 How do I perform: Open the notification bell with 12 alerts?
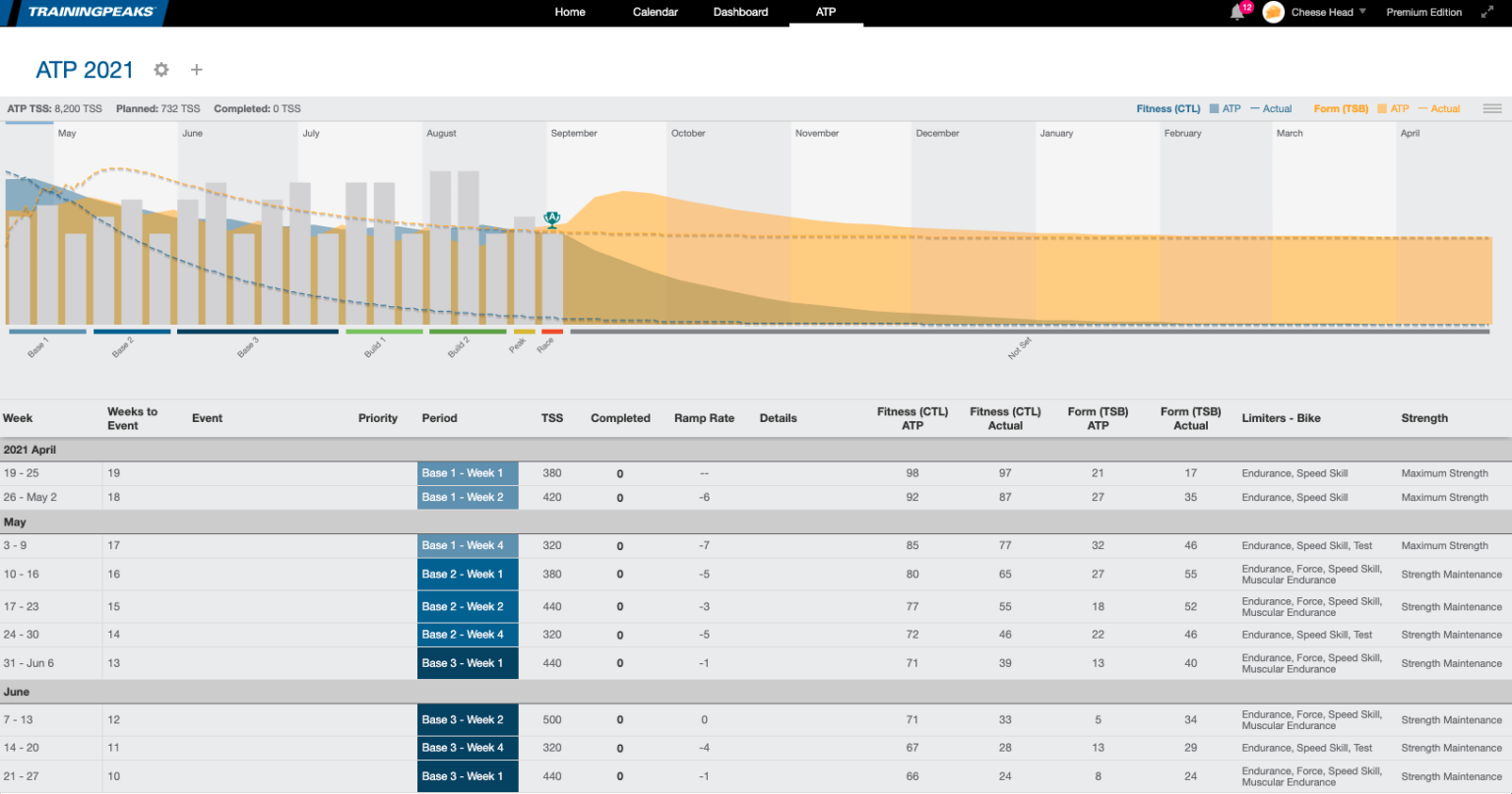(1237, 12)
